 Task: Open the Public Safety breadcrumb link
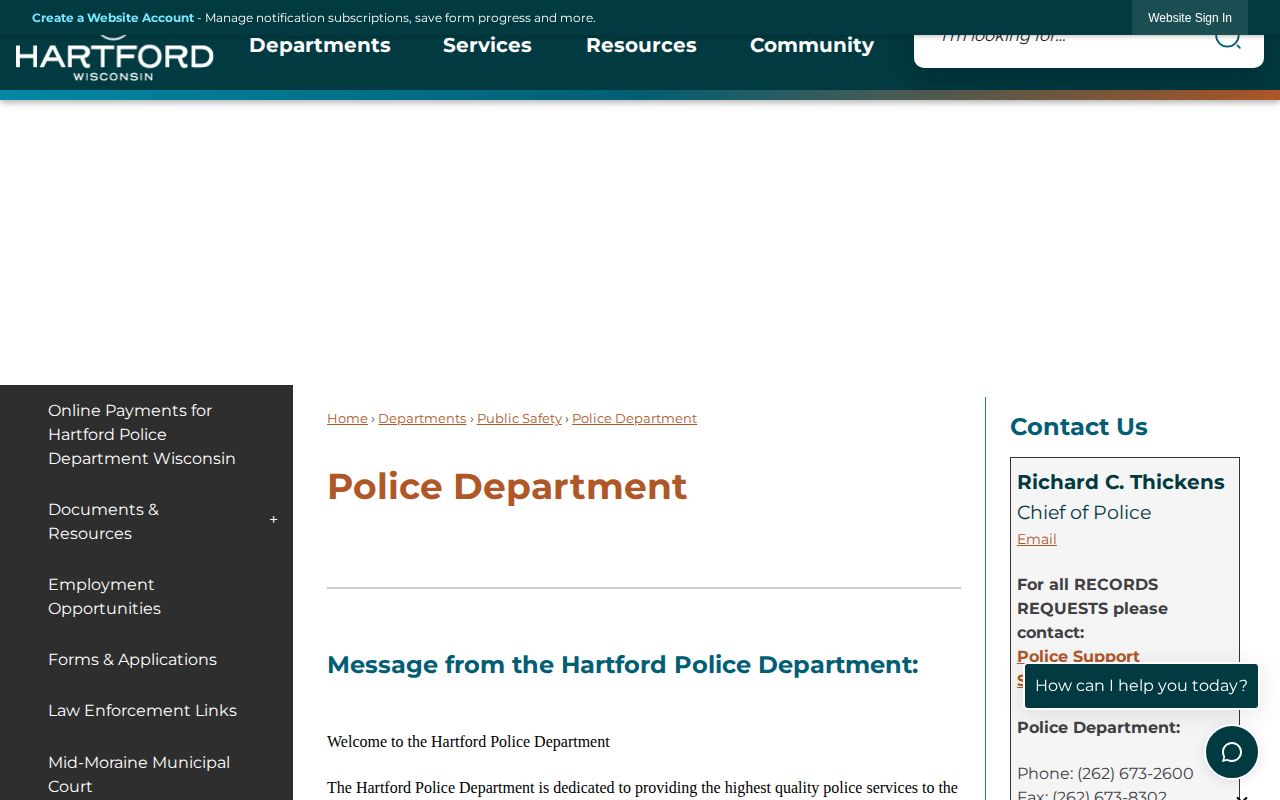(x=519, y=418)
